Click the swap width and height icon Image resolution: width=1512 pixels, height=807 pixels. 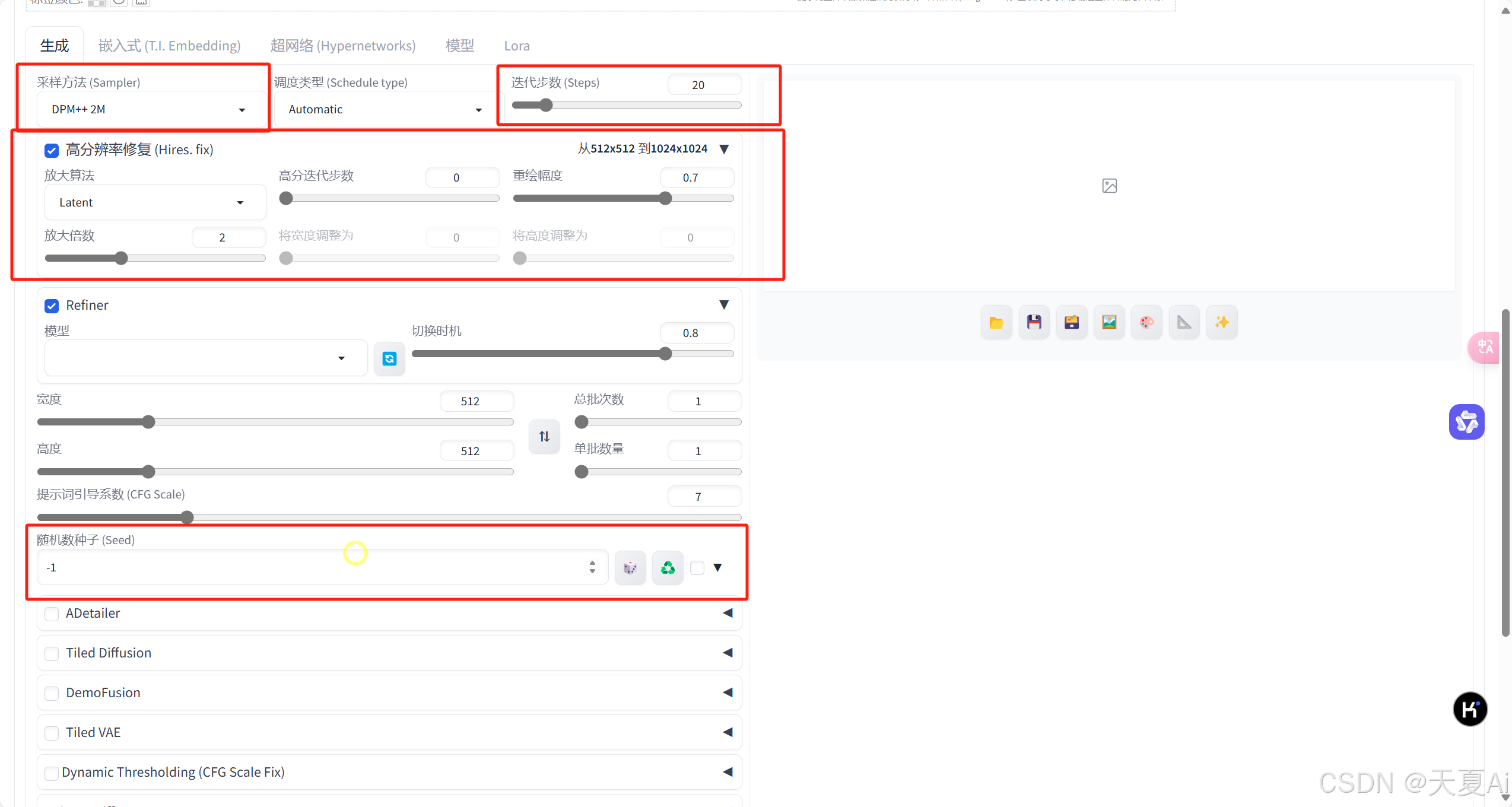click(x=544, y=437)
